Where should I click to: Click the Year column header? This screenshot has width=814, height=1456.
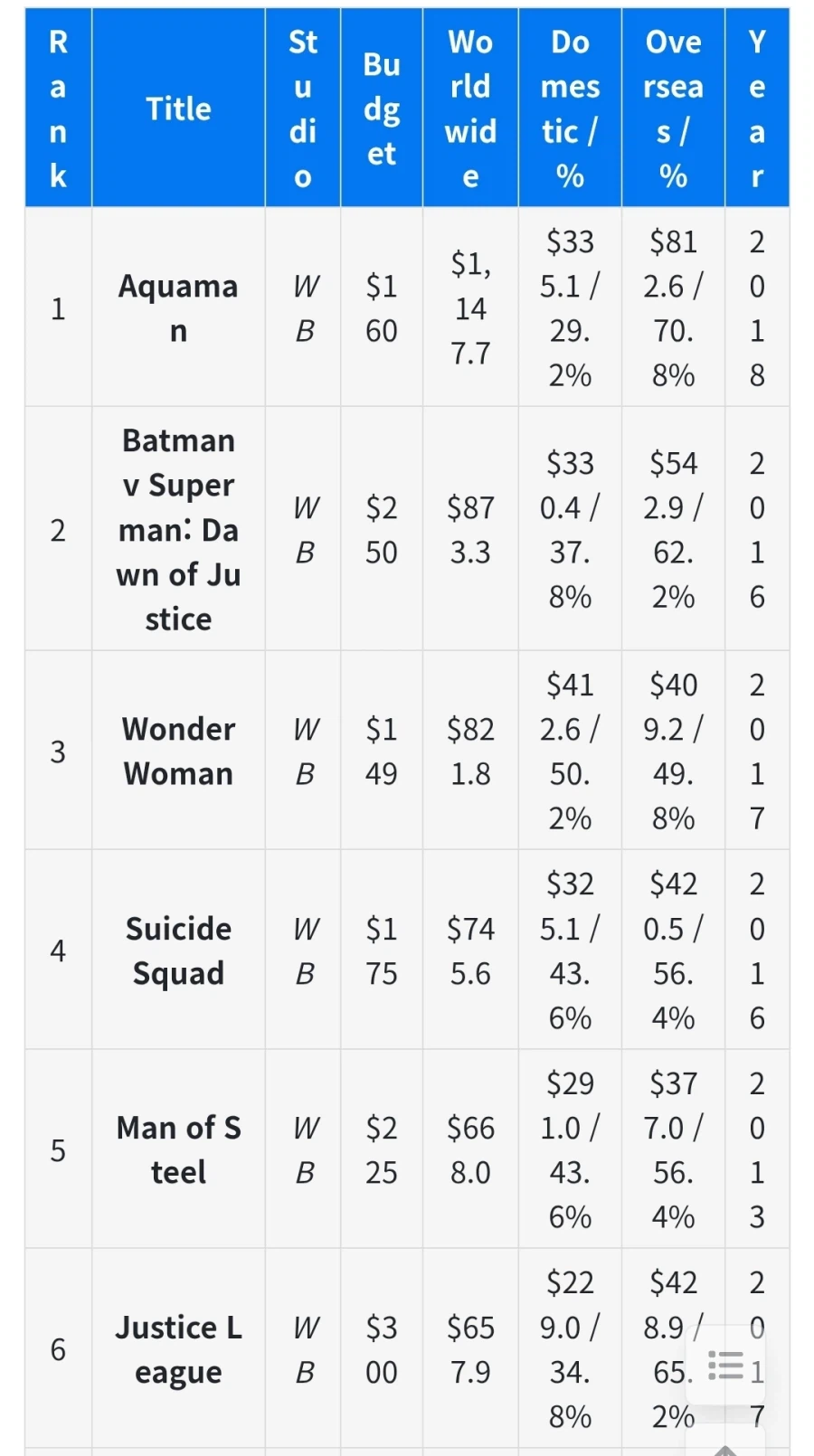point(757,109)
